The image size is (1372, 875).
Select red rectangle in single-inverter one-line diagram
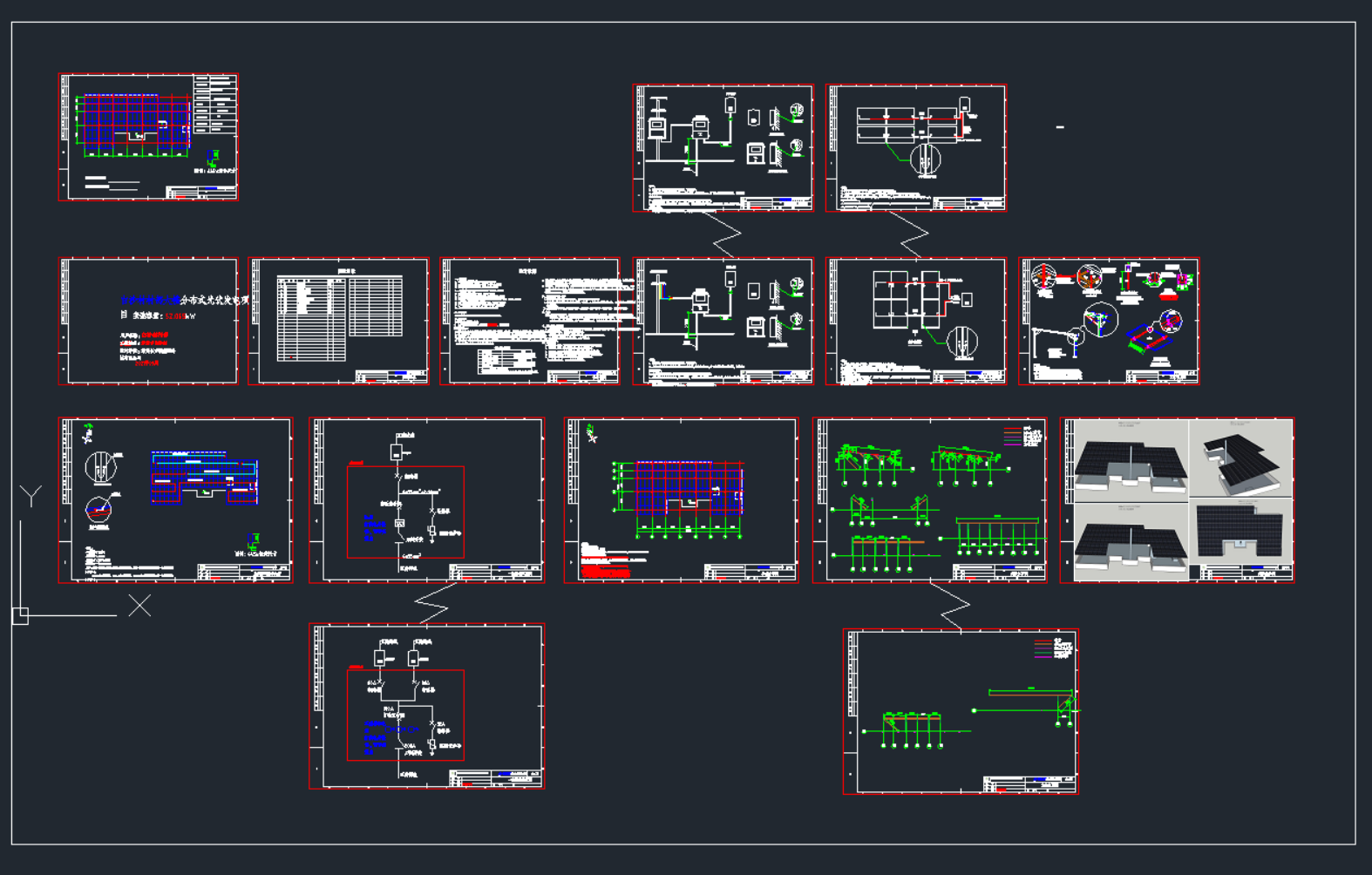405,512
